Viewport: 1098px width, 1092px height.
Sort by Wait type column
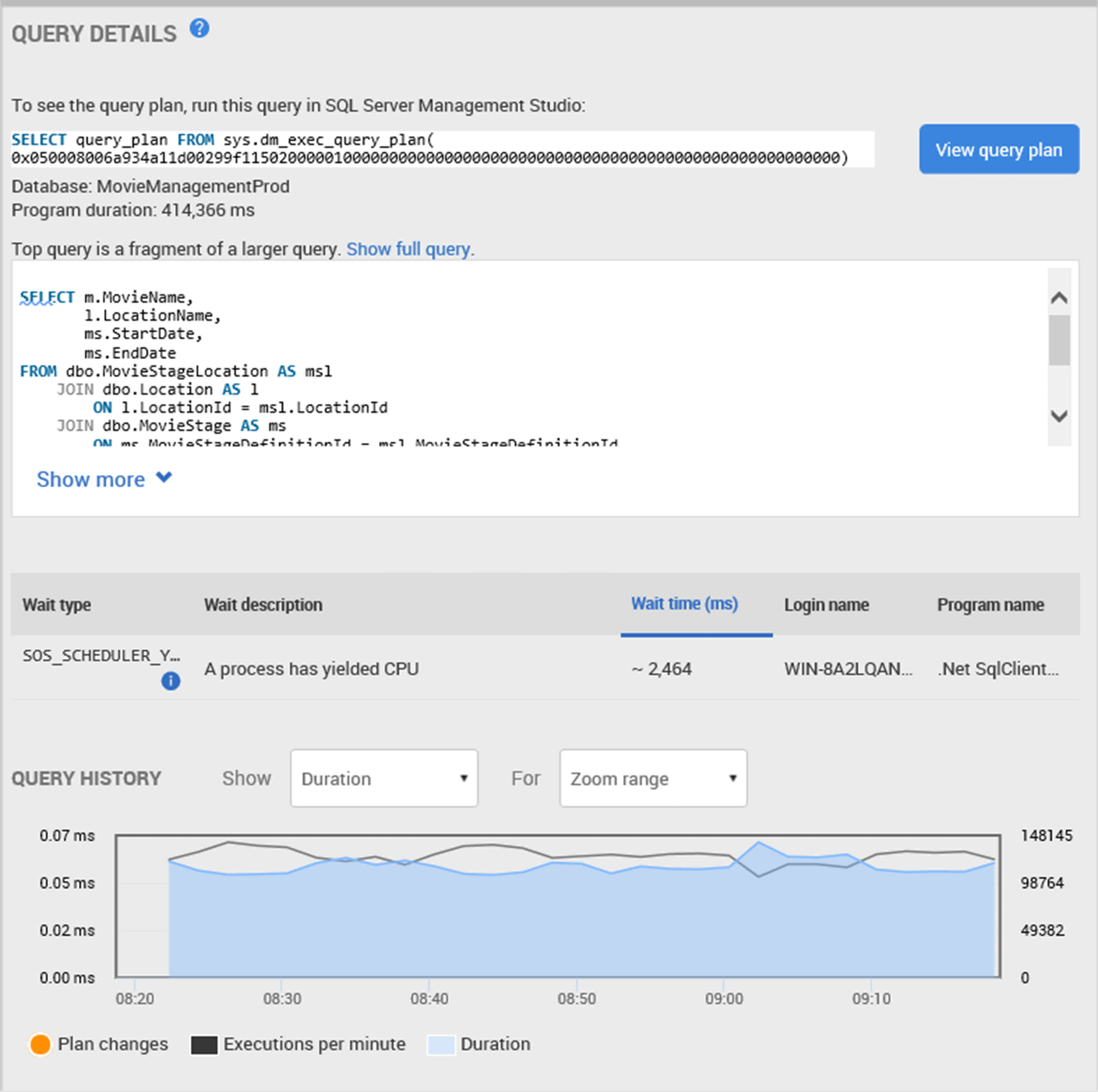57,605
